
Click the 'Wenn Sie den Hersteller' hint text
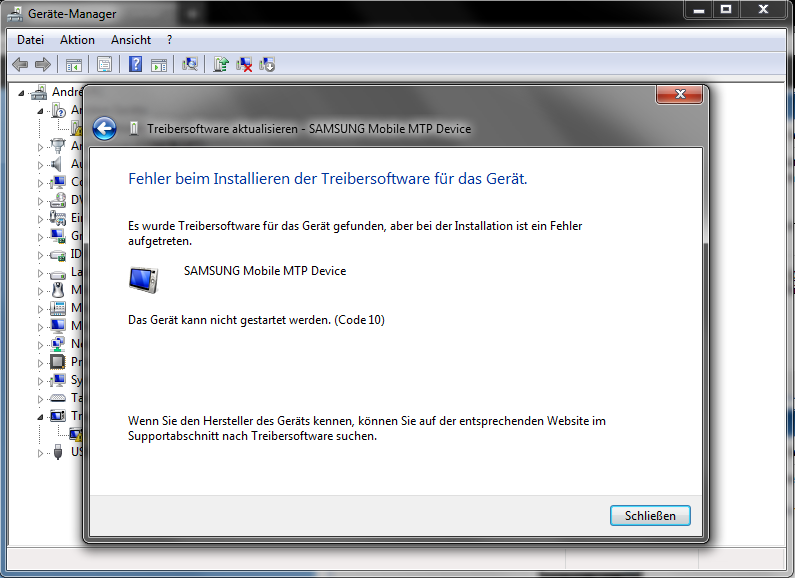(367, 428)
